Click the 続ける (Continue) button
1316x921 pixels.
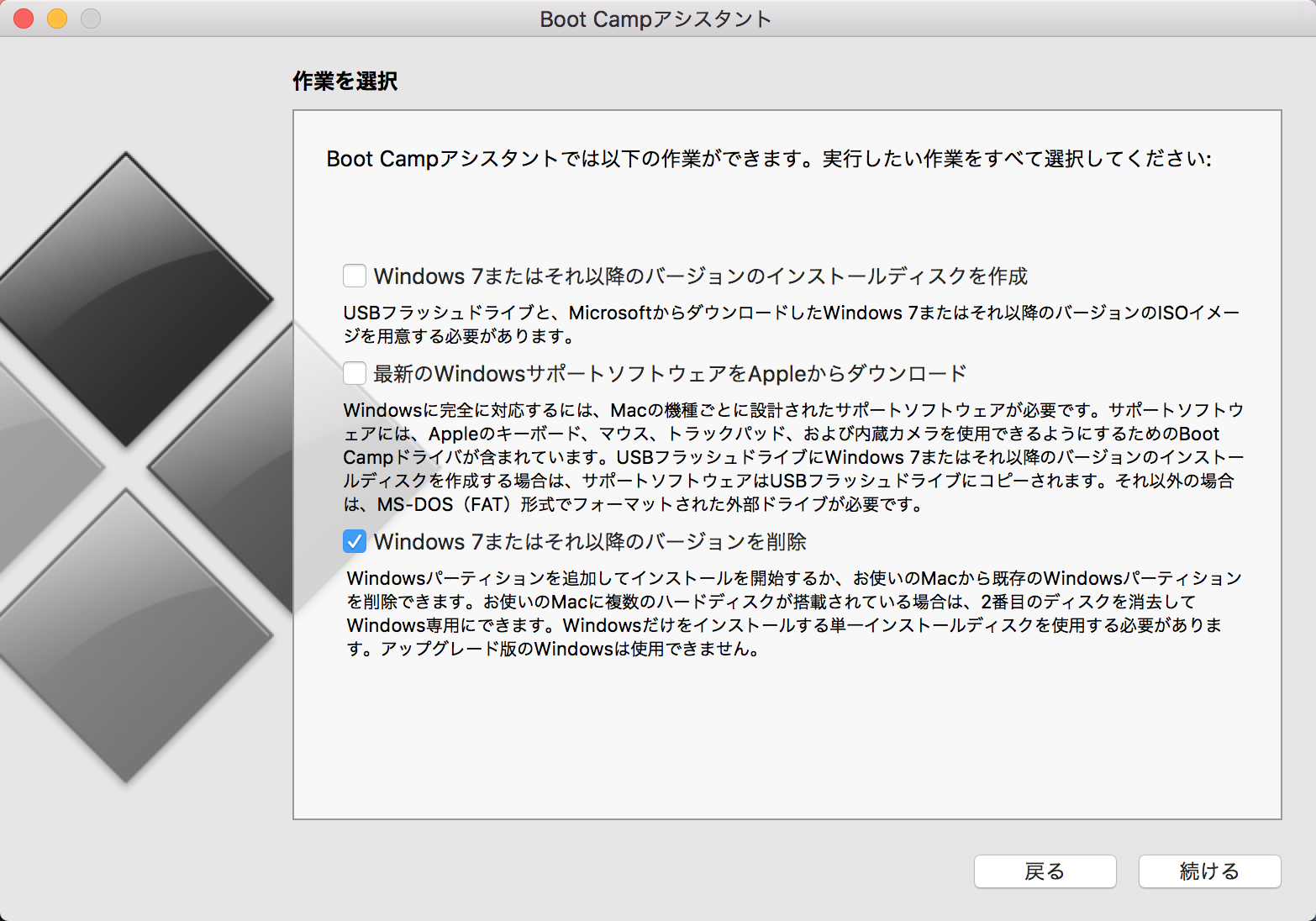click(1209, 871)
